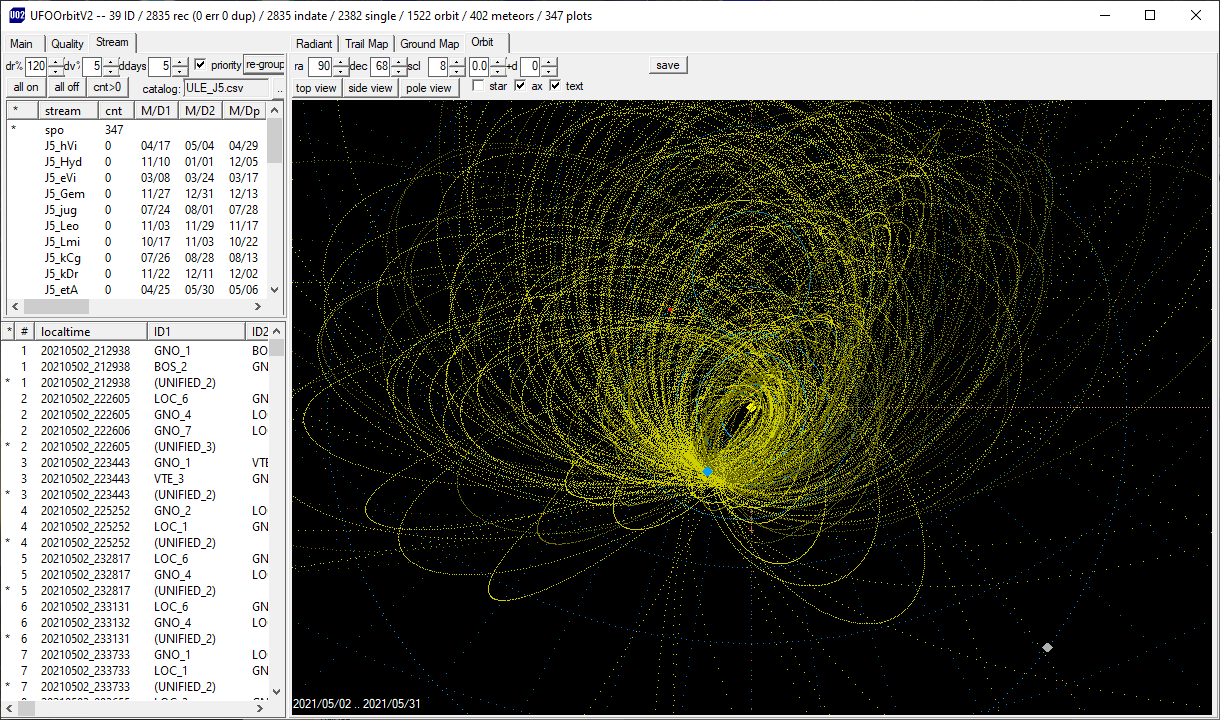Uncheck the priority checkbox
The image size is (1220, 720).
pos(200,65)
